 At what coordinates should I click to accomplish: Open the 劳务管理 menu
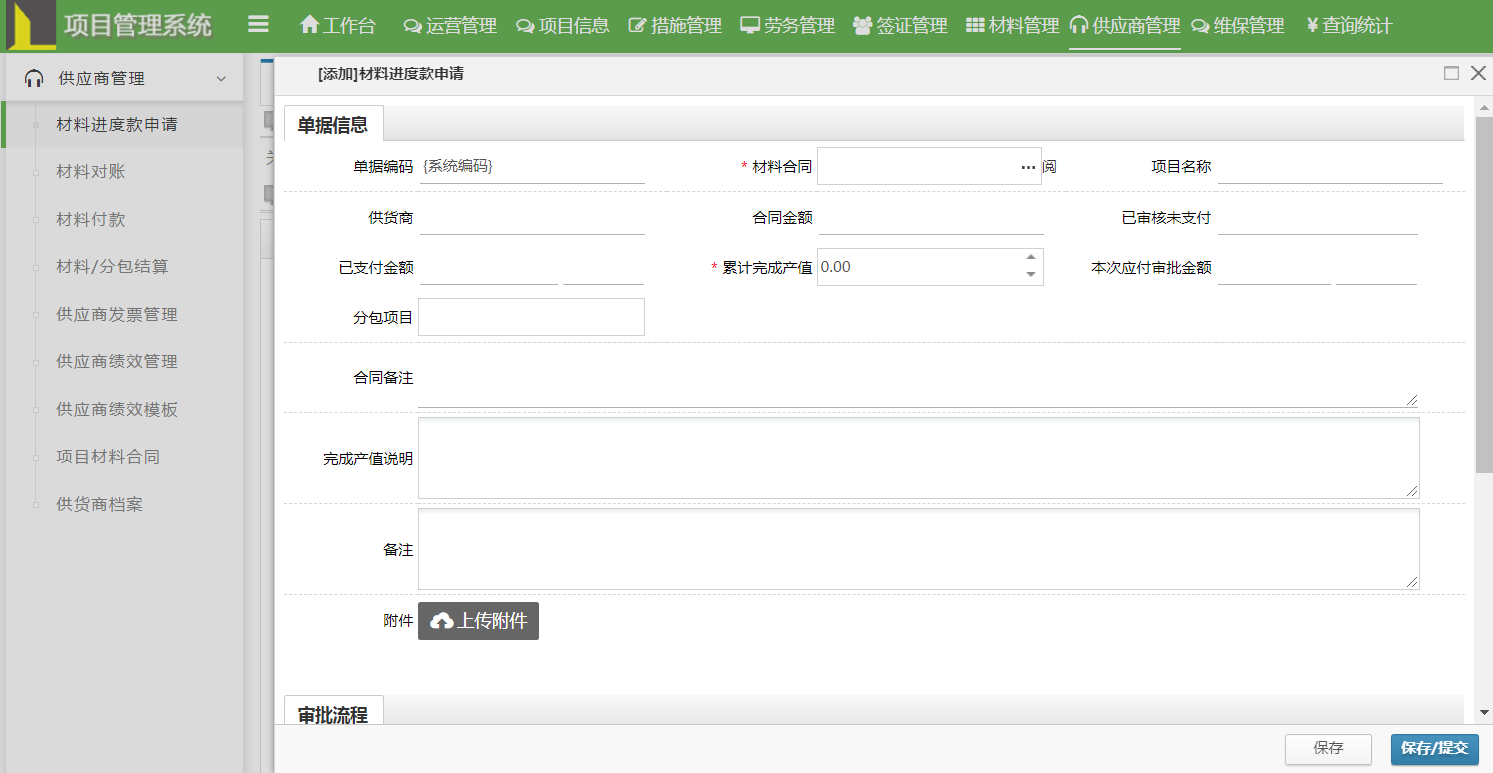click(788, 25)
